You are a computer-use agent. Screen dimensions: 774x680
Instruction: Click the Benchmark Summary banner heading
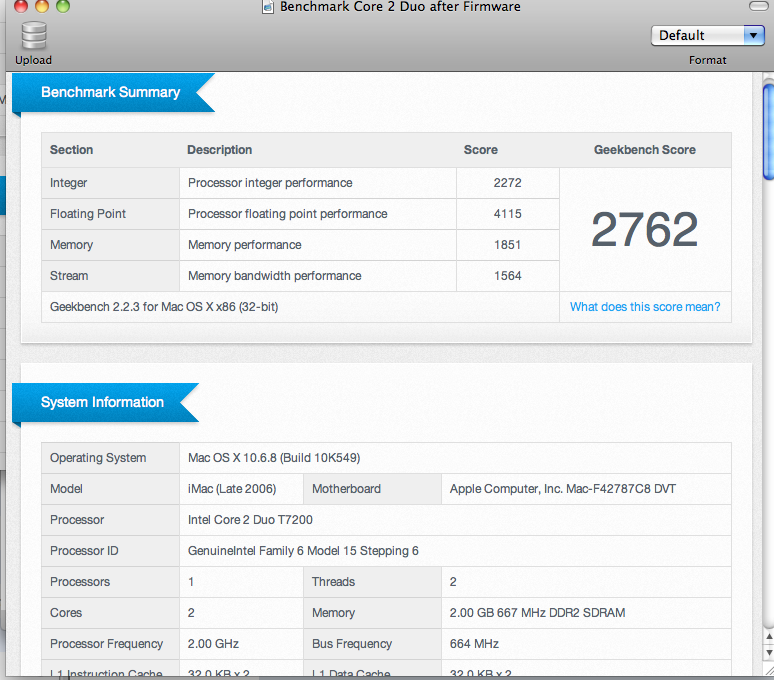(x=111, y=92)
